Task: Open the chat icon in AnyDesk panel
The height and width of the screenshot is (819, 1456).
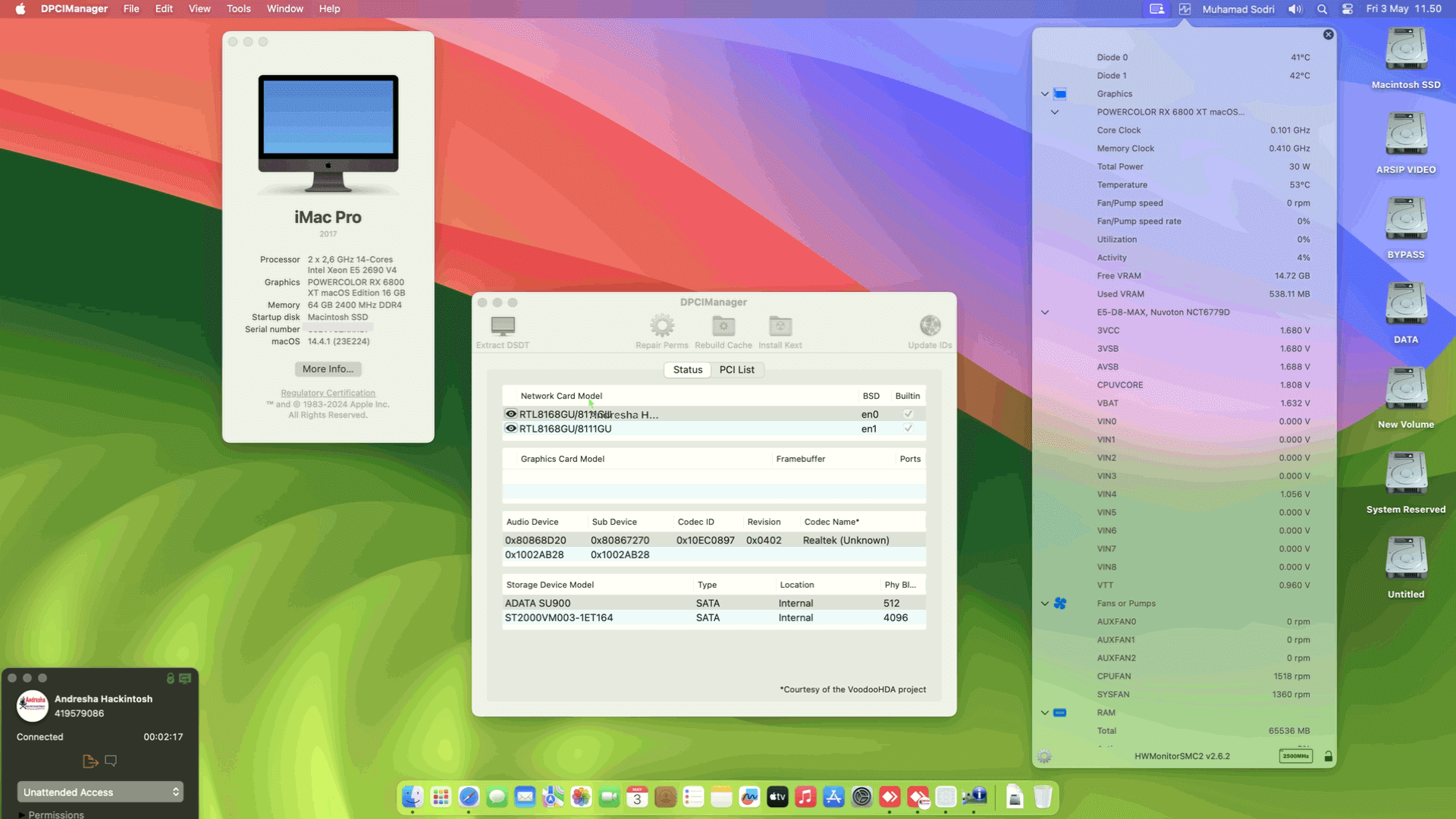Action: pyautogui.click(x=111, y=760)
